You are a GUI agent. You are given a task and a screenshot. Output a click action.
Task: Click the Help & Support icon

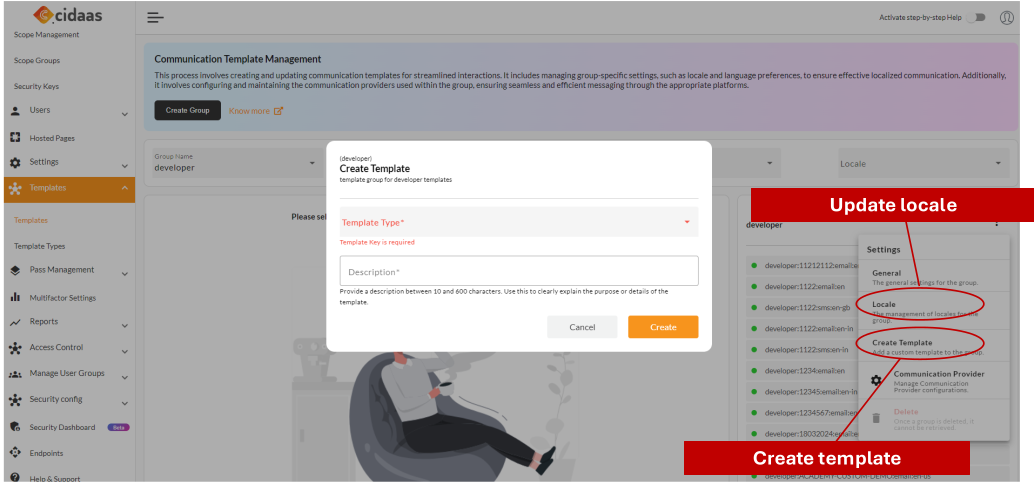[x=15, y=478]
